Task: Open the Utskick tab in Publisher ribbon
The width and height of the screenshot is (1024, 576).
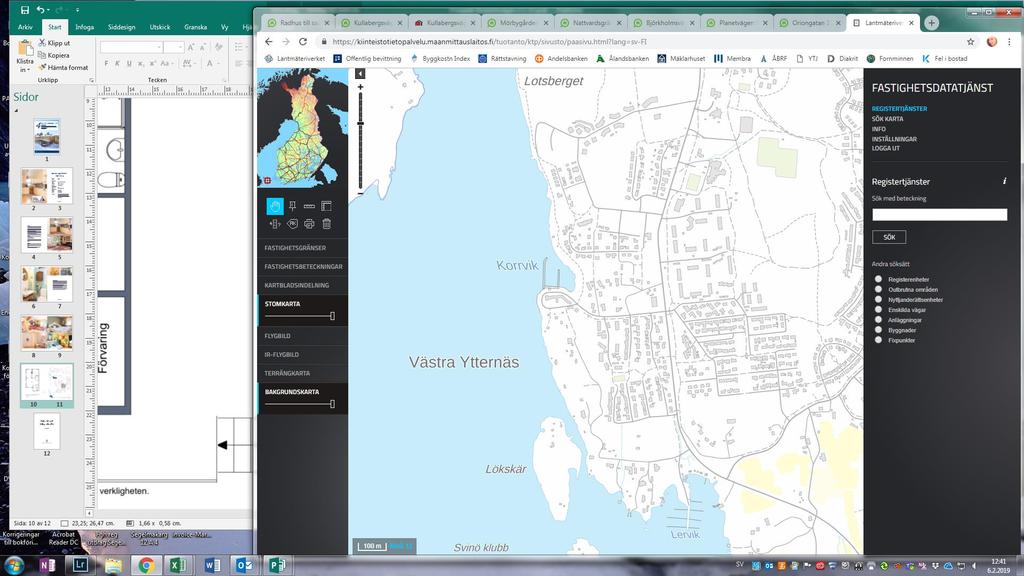Action: pos(160,27)
